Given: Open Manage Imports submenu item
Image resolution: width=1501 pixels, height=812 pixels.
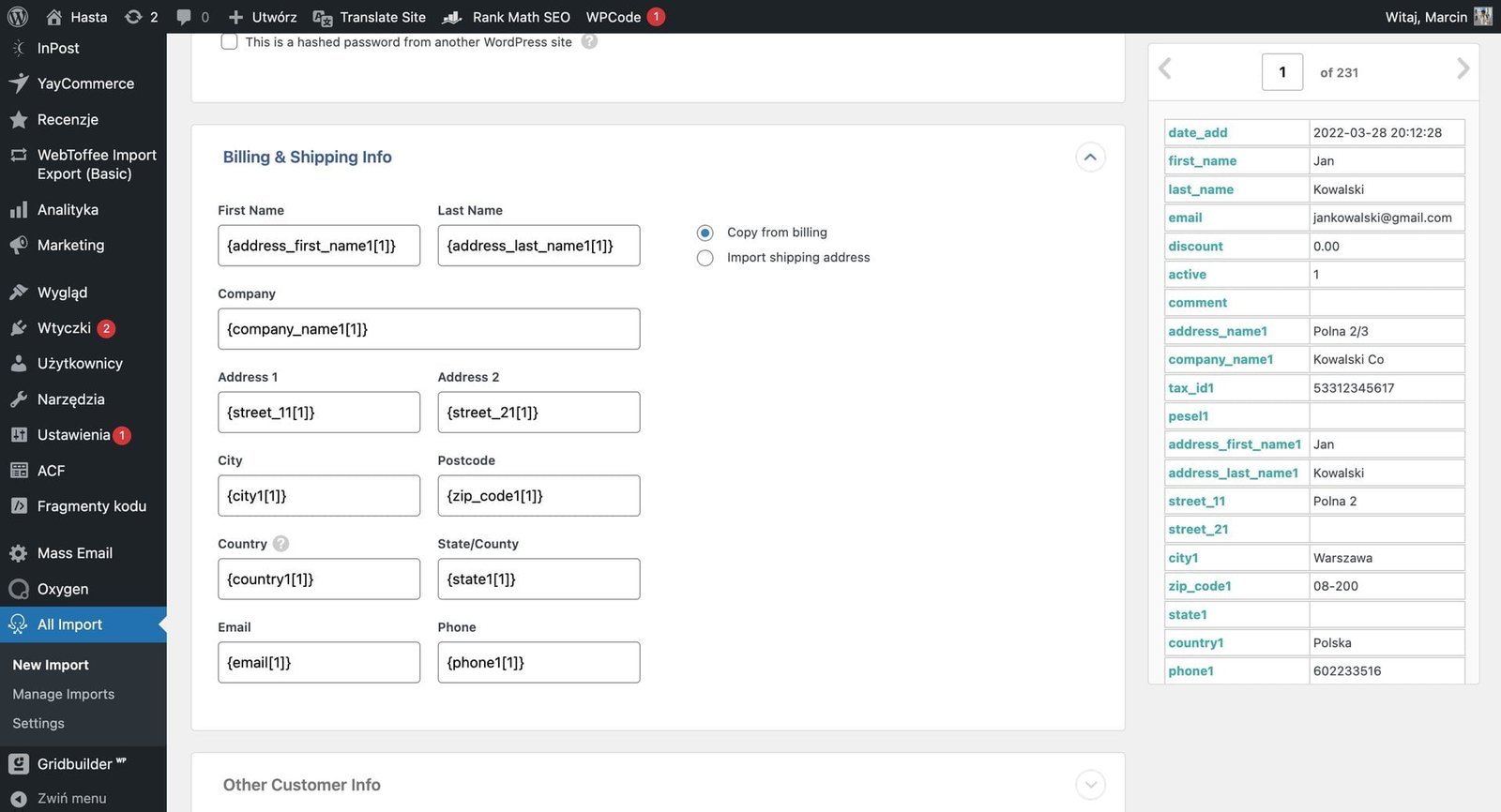Looking at the screenshot, I should pos(64,694).
